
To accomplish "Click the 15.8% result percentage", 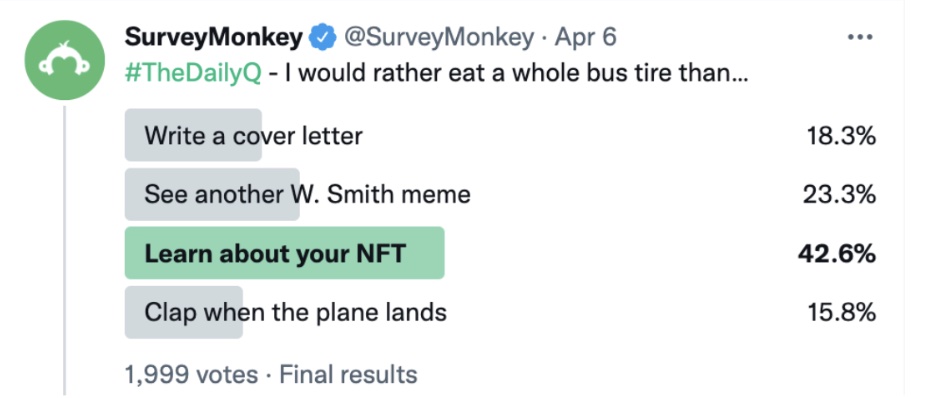I will coord(841,313).
